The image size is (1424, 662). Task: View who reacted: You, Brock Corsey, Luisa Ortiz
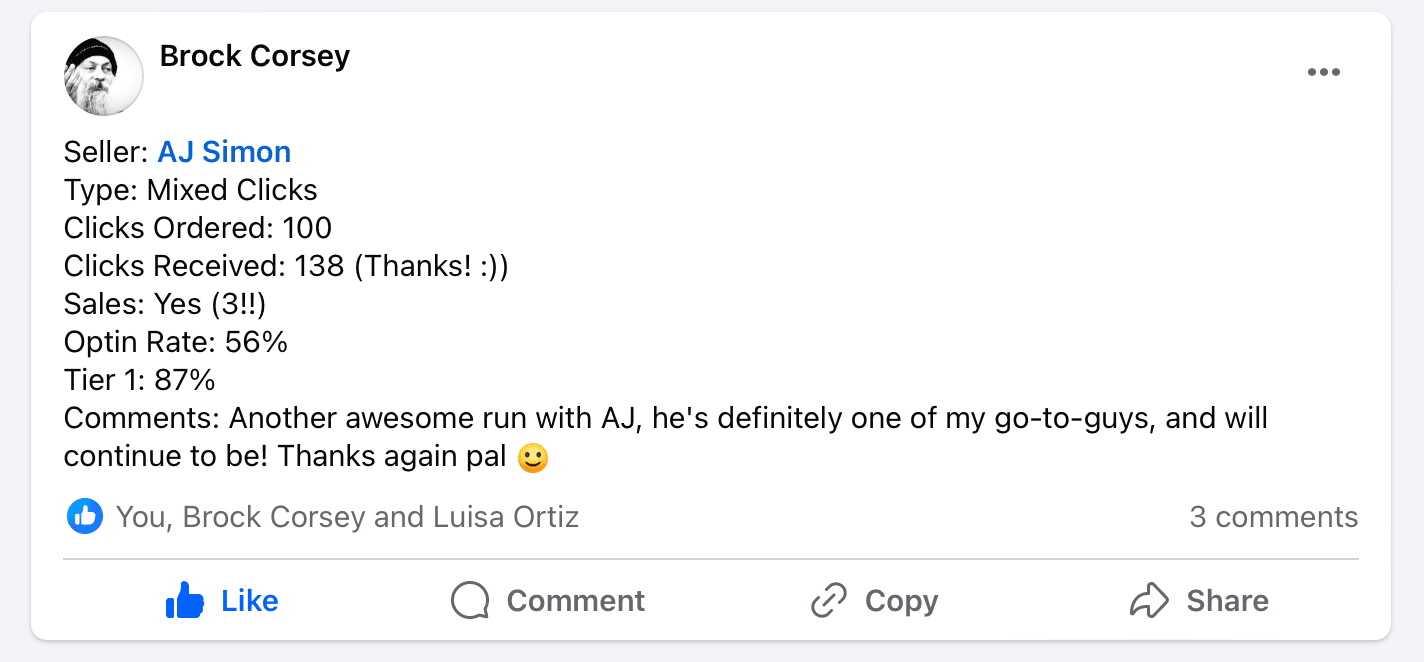[347, 517]
